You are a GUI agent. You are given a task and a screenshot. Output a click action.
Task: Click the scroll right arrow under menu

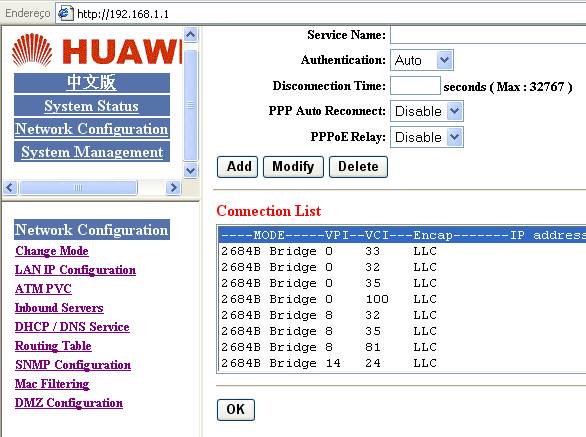(173, 187)
